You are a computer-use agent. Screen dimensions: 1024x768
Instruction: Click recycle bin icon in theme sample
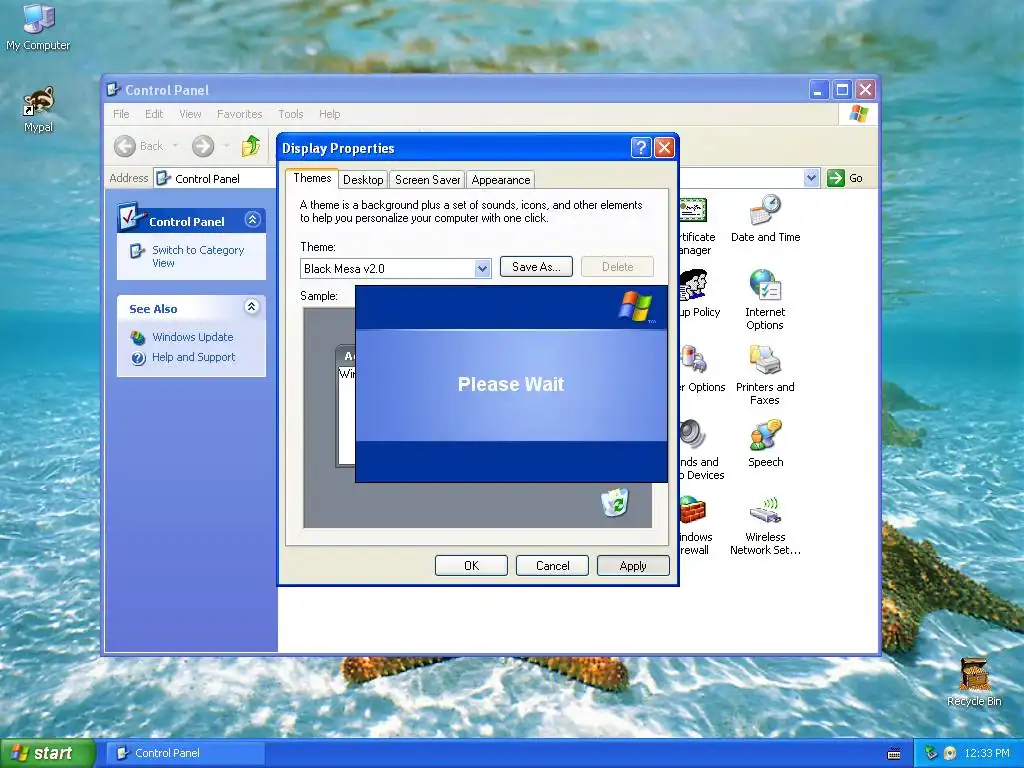click(x=615, y=502)
